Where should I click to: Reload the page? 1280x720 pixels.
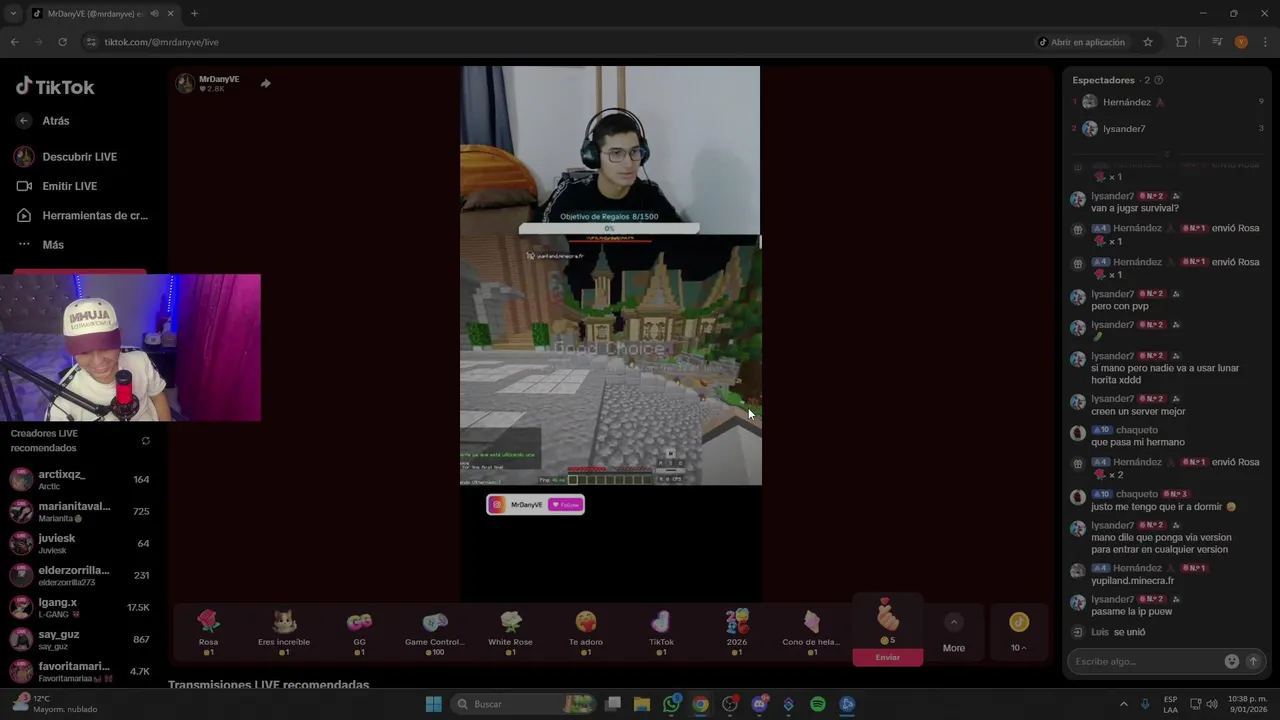click(62, 42)
